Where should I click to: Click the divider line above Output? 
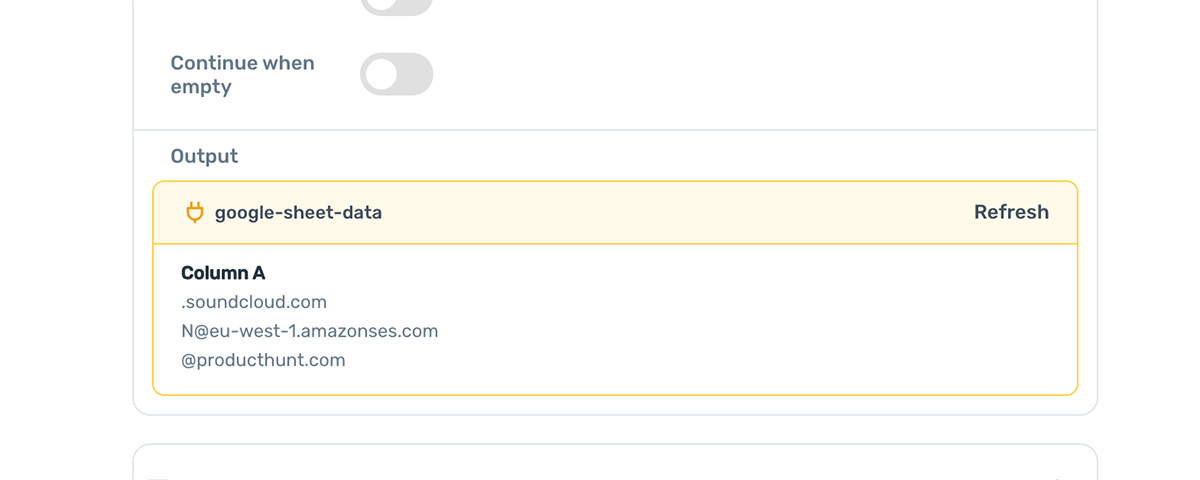click(x=615, y=130)
